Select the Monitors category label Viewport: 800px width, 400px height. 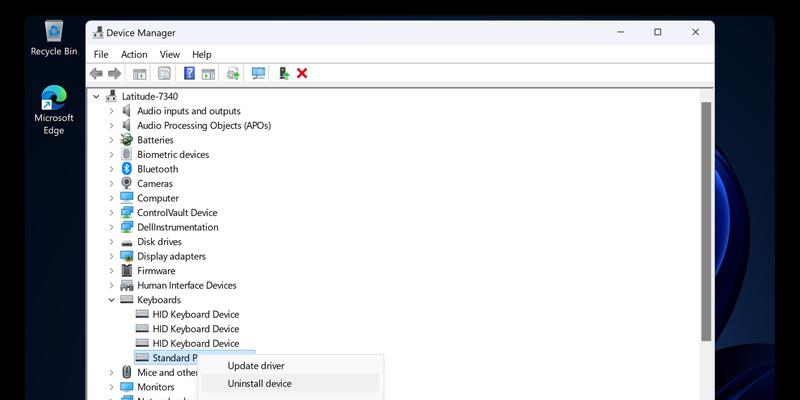click(156, 387)
